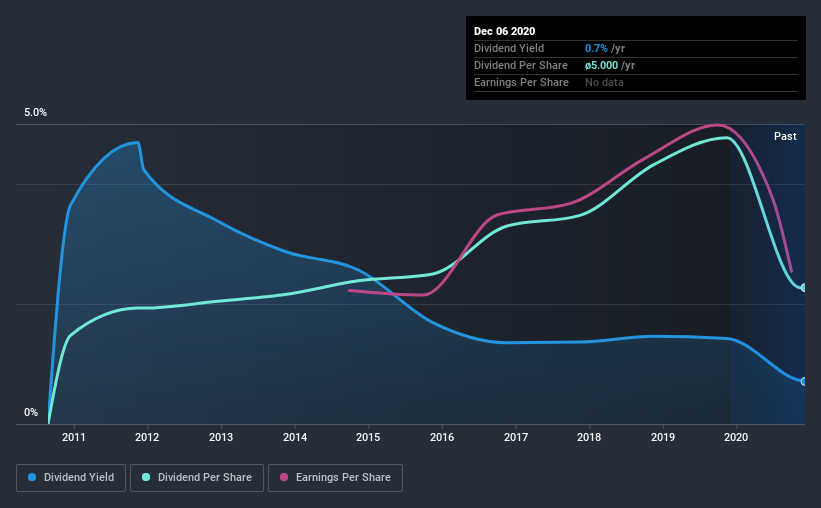Select the Dividend Yield endpoint marker
This screenshot has width=821, height=508.
pos(803,381)
